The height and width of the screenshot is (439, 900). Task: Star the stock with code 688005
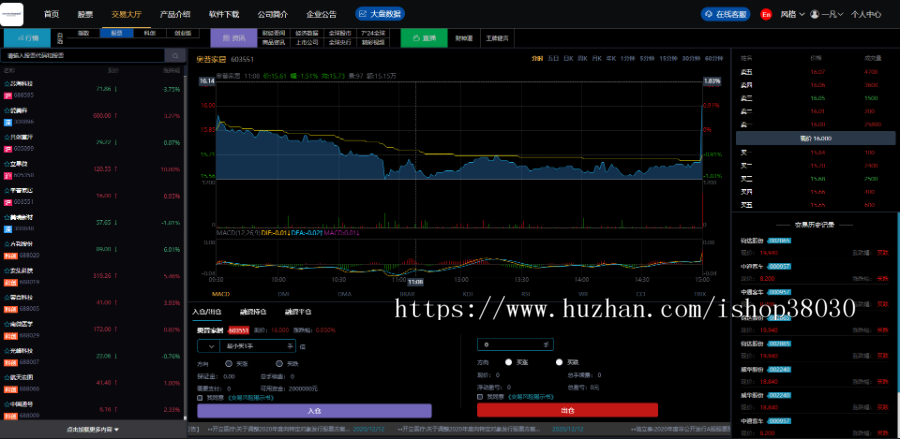coord(7,297)
